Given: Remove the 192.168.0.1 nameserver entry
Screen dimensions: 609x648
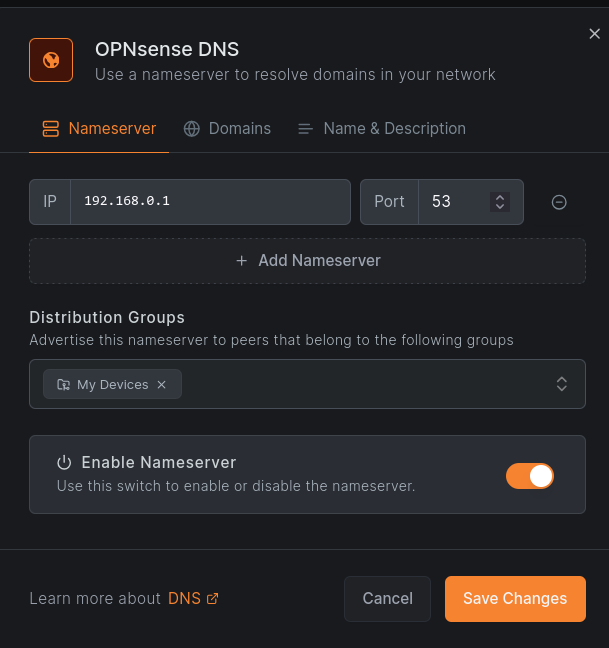Looking at the screenshot, I should coord(559,202).
